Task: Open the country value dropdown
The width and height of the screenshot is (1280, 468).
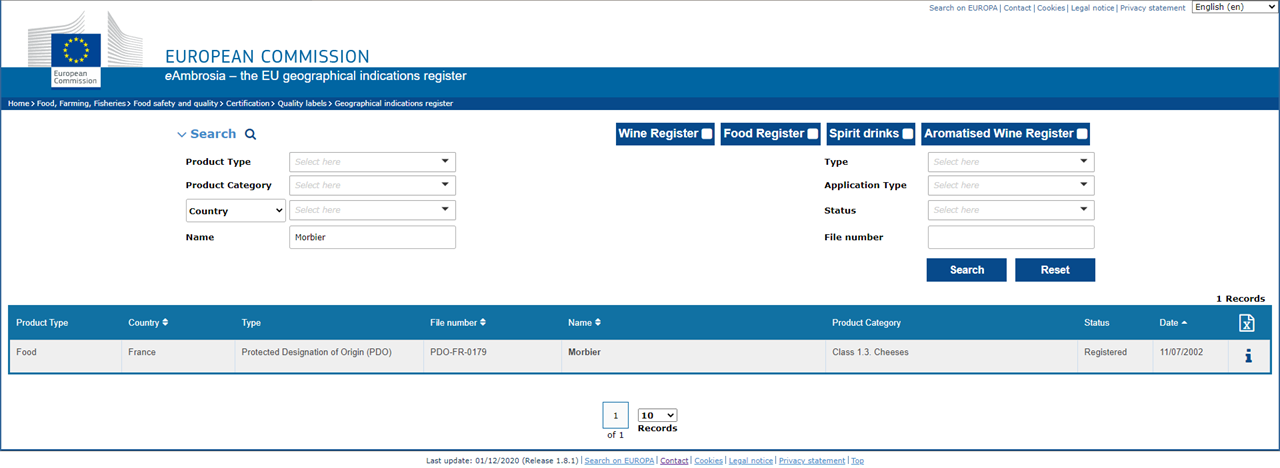Action: pos(372,210)
